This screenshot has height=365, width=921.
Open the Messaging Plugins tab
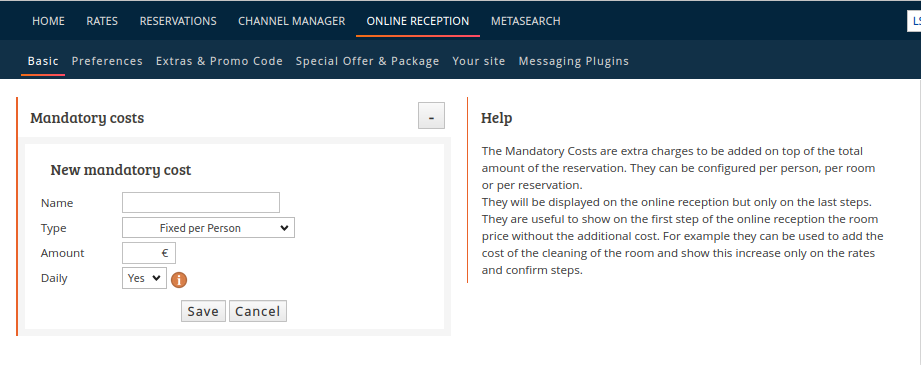tap(574, 61)
